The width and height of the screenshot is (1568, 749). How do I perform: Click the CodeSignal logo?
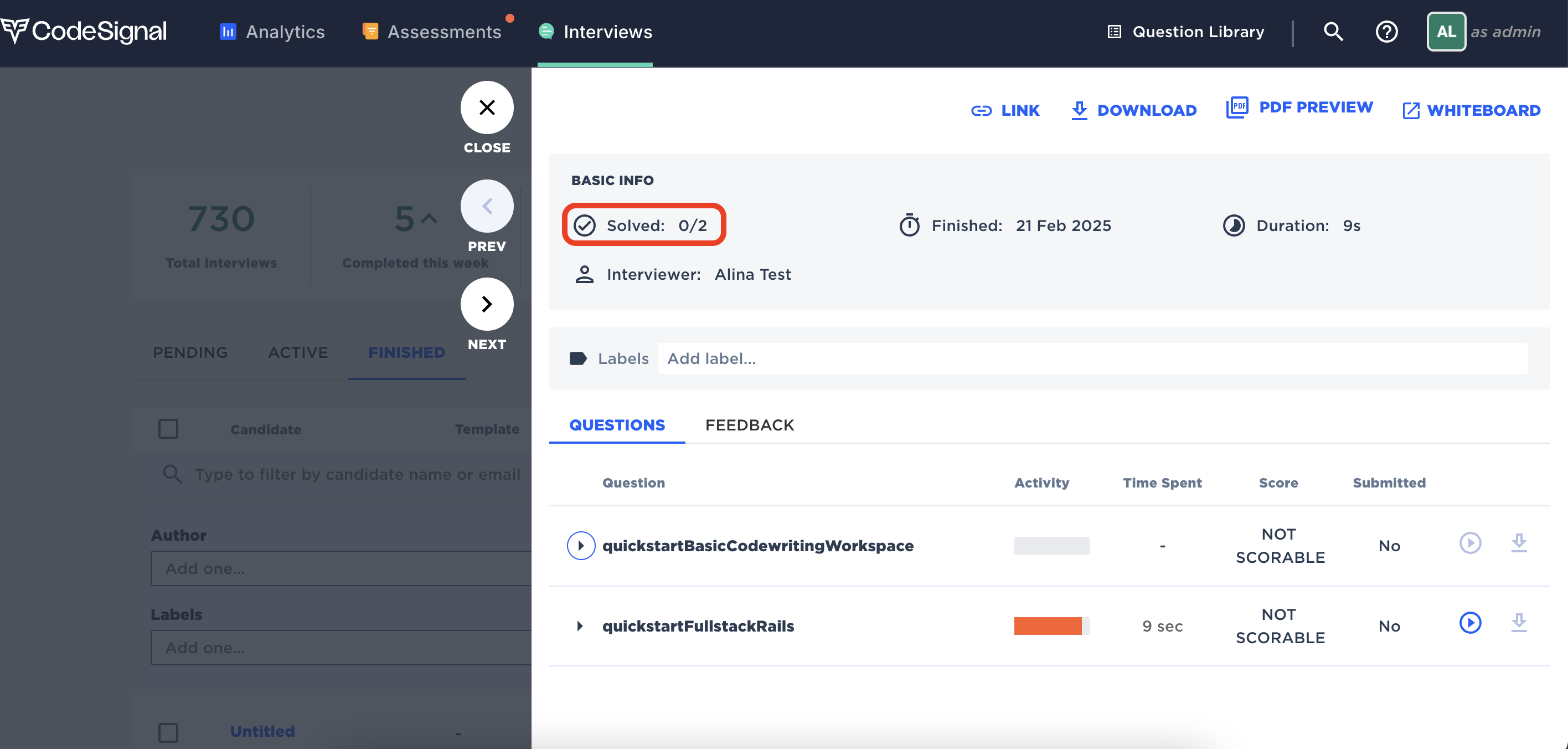pyautogui.click(x=84, y=31)
